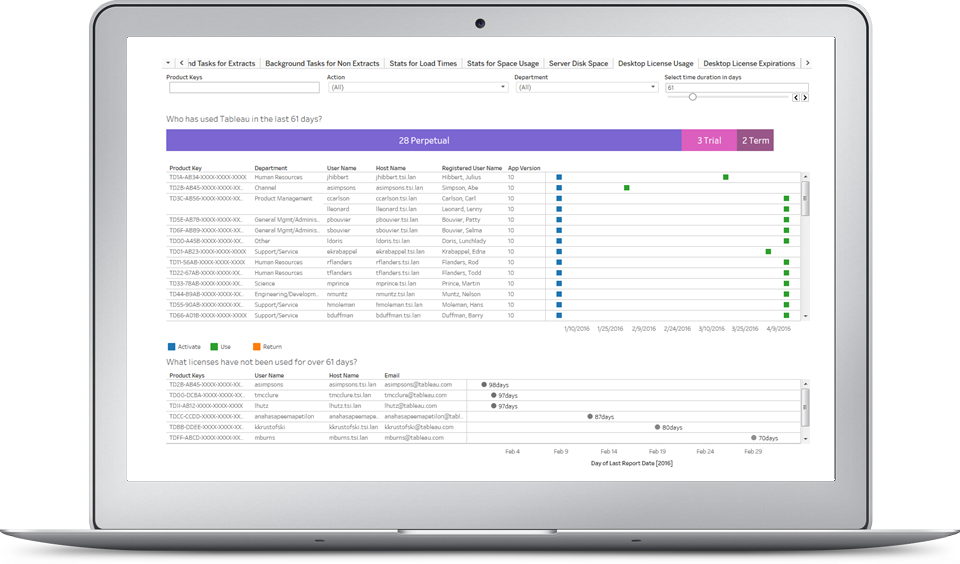Click blue Activate marker in ldoris row
This screenshot has width=960, height=564.
pos(559,241)
